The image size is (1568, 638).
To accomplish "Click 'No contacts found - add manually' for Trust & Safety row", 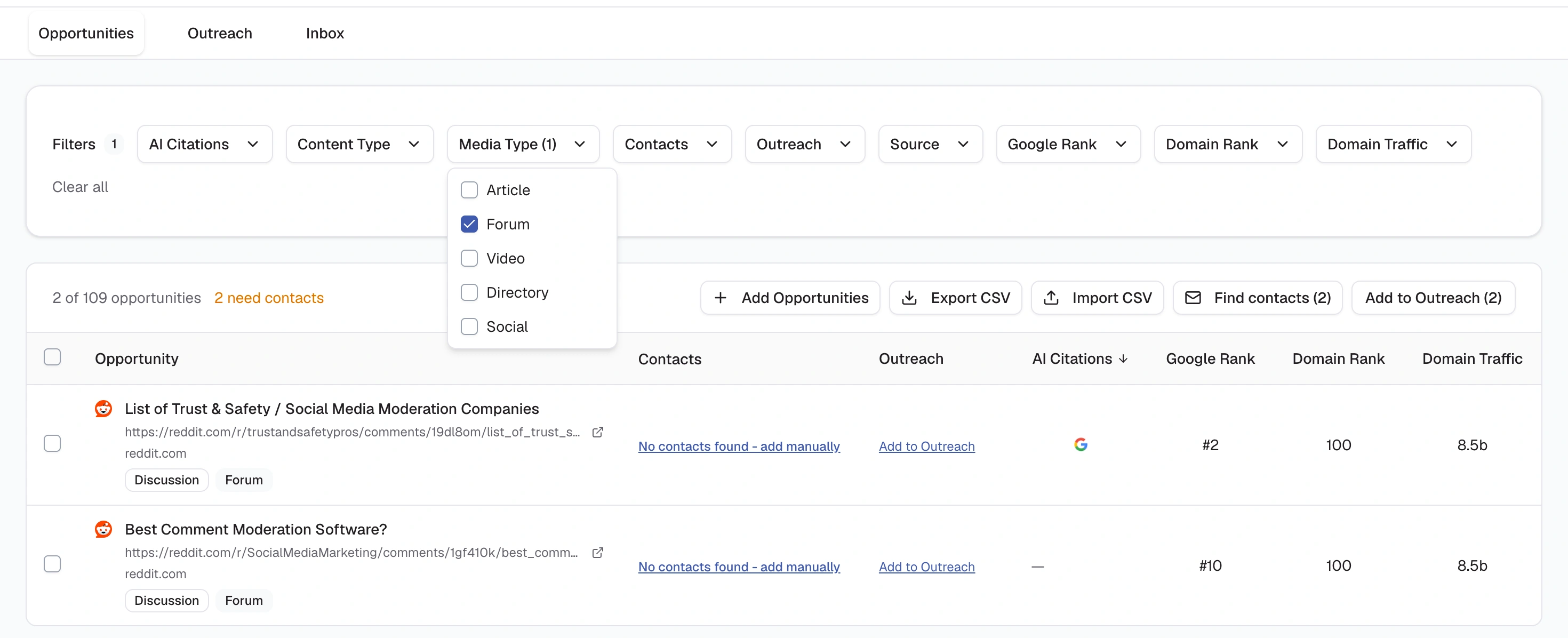I will click(x=739, y=446).
